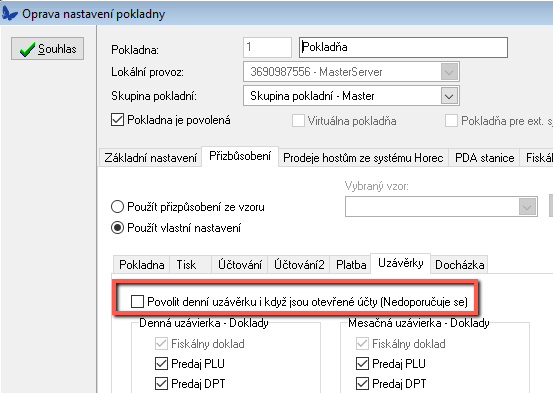Screen dimensions: 553x393
Task: Switch to the Docházka tab
Action: pos(460,265)
